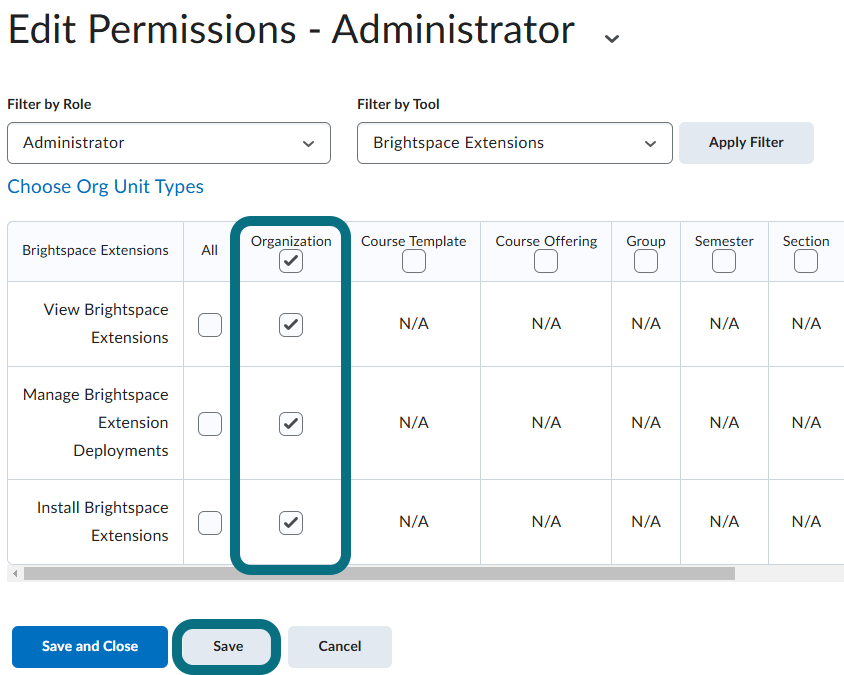The height and width of the screenshot is (675, 844).
Task: Uncheck the Organization column header checkbox
Action: point(291,262)
